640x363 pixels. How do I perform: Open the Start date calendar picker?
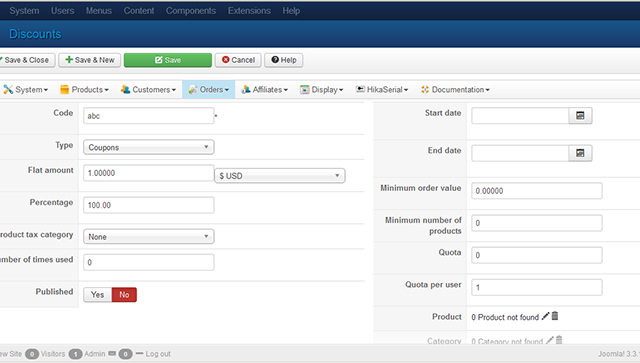coord(580,116)
